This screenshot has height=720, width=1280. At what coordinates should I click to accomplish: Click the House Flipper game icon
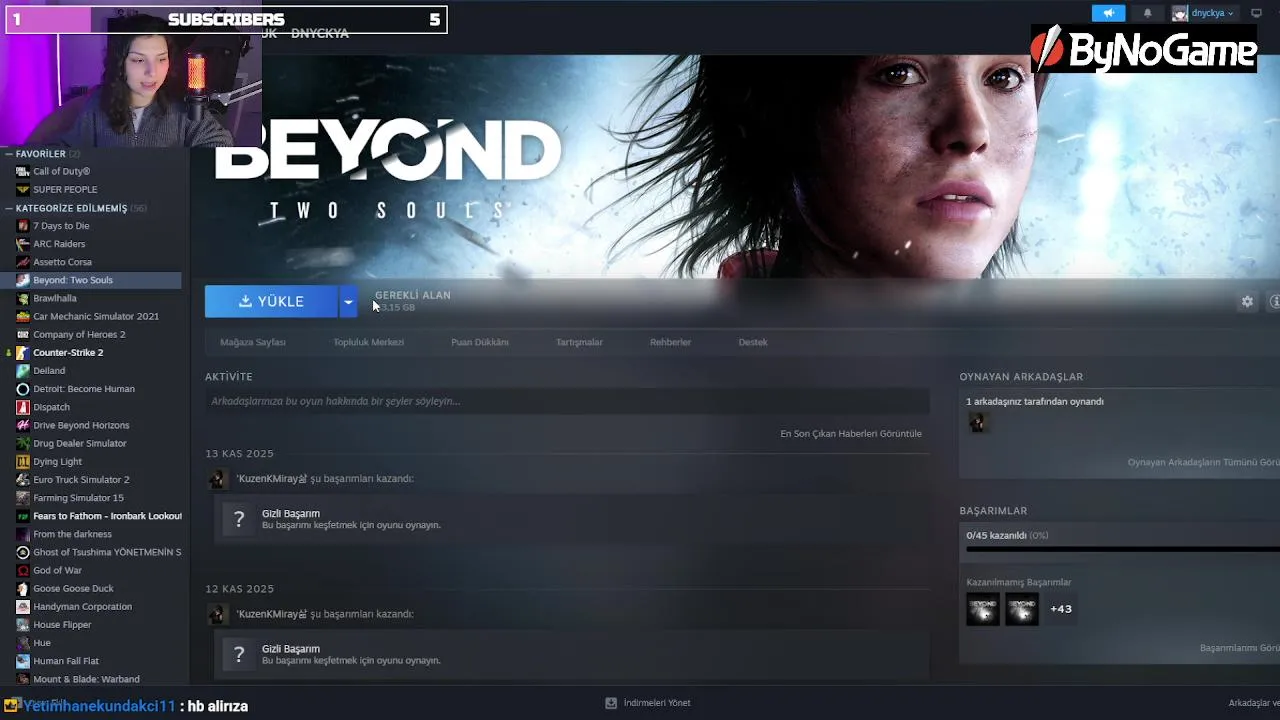tap(23, 625)
